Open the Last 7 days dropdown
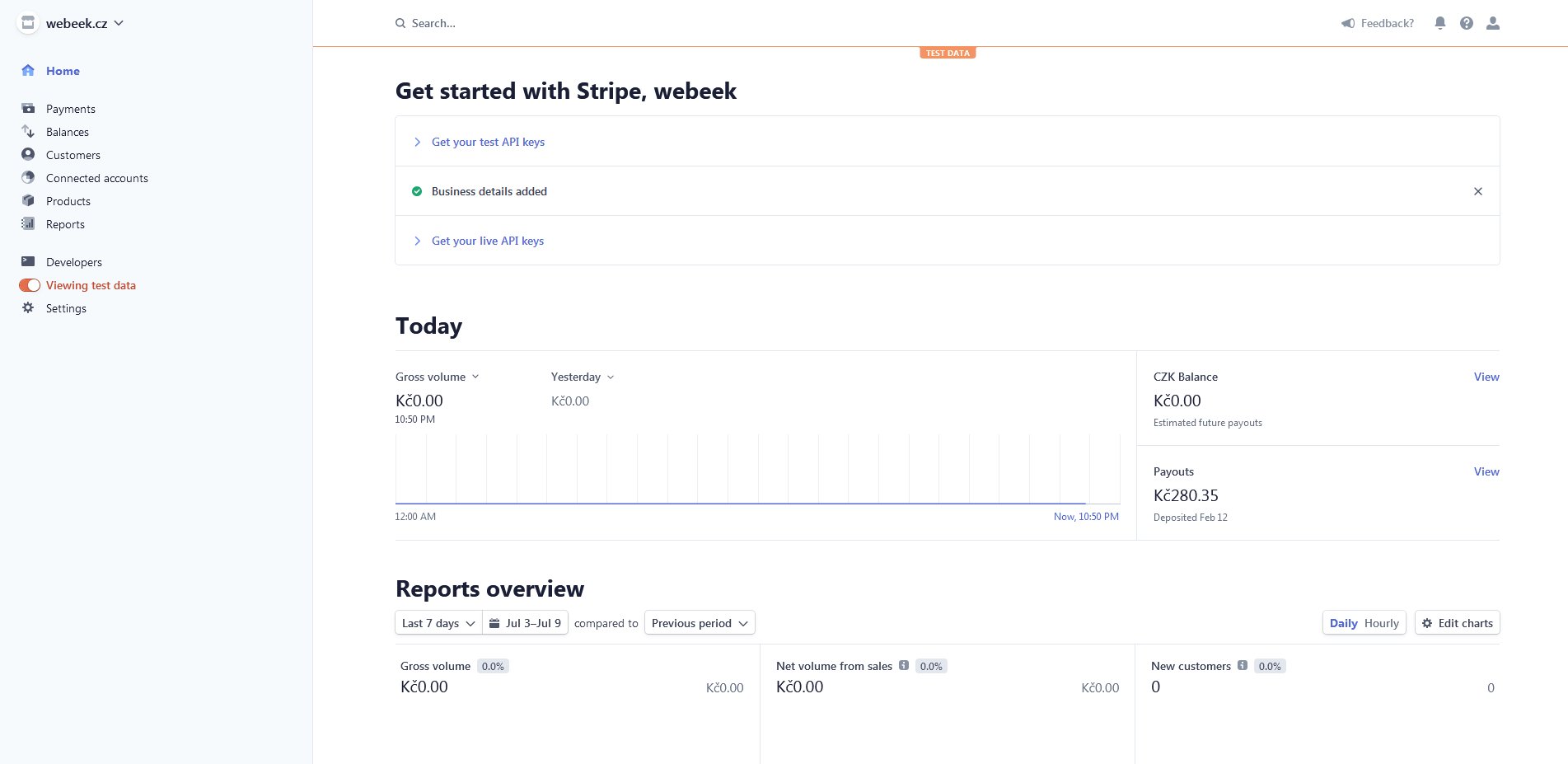The image size is (1568, 764). [x=438, y=623]
